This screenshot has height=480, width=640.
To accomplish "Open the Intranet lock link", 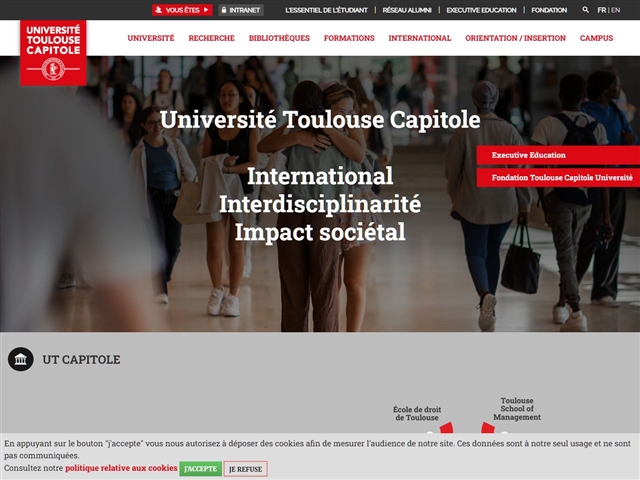I will (241, 10).
